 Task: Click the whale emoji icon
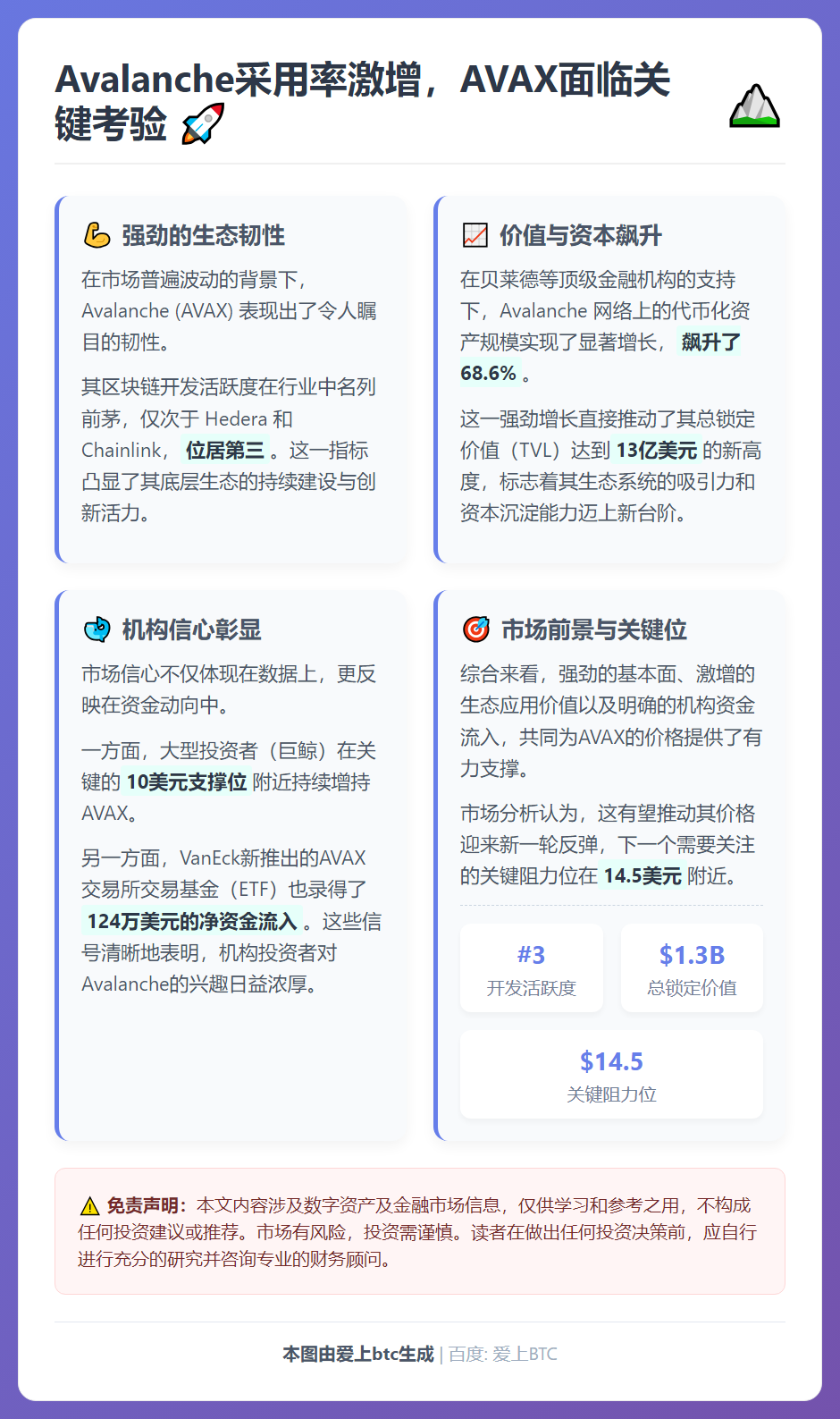[97, 629]
